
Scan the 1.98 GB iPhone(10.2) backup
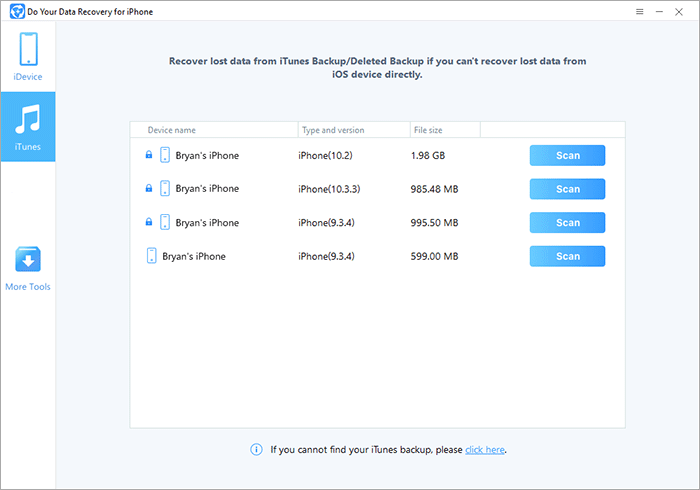tap(567, 155)
